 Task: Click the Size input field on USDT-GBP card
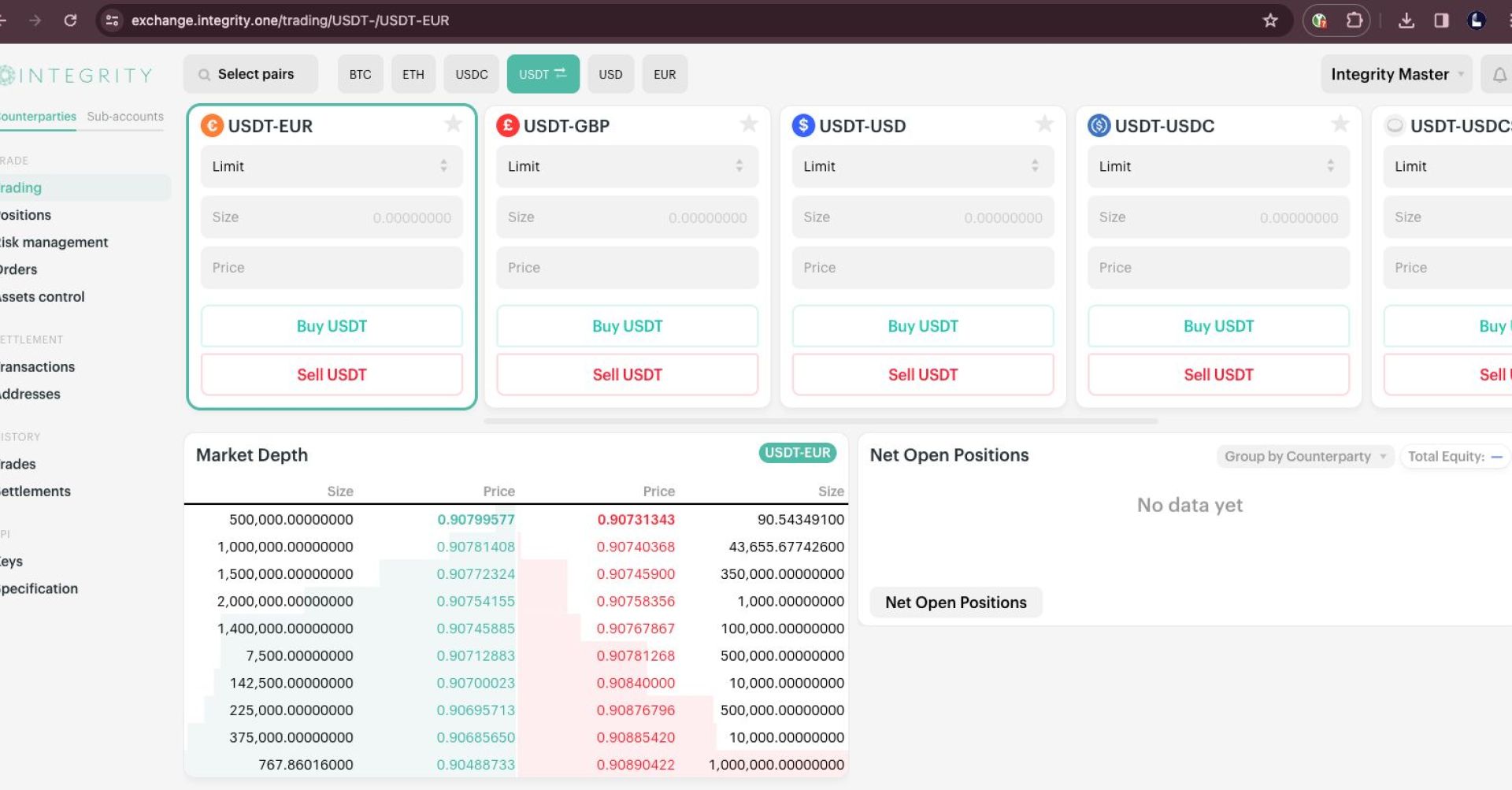(x=626, y=217)
